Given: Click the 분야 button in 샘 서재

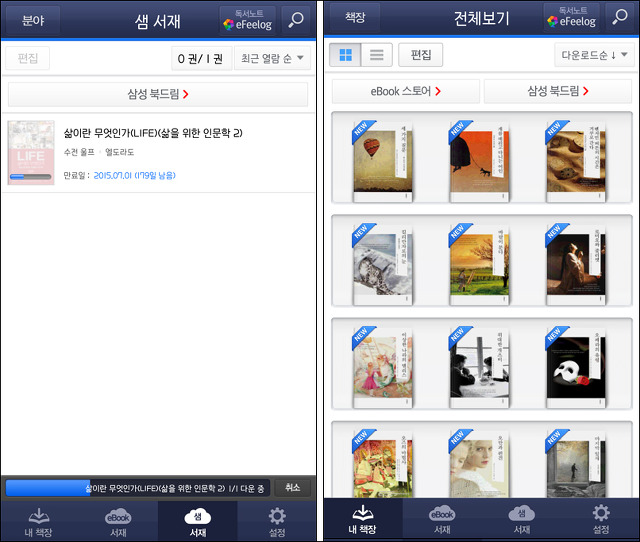Looking at the screenshot, I should [x=33, y=20].
